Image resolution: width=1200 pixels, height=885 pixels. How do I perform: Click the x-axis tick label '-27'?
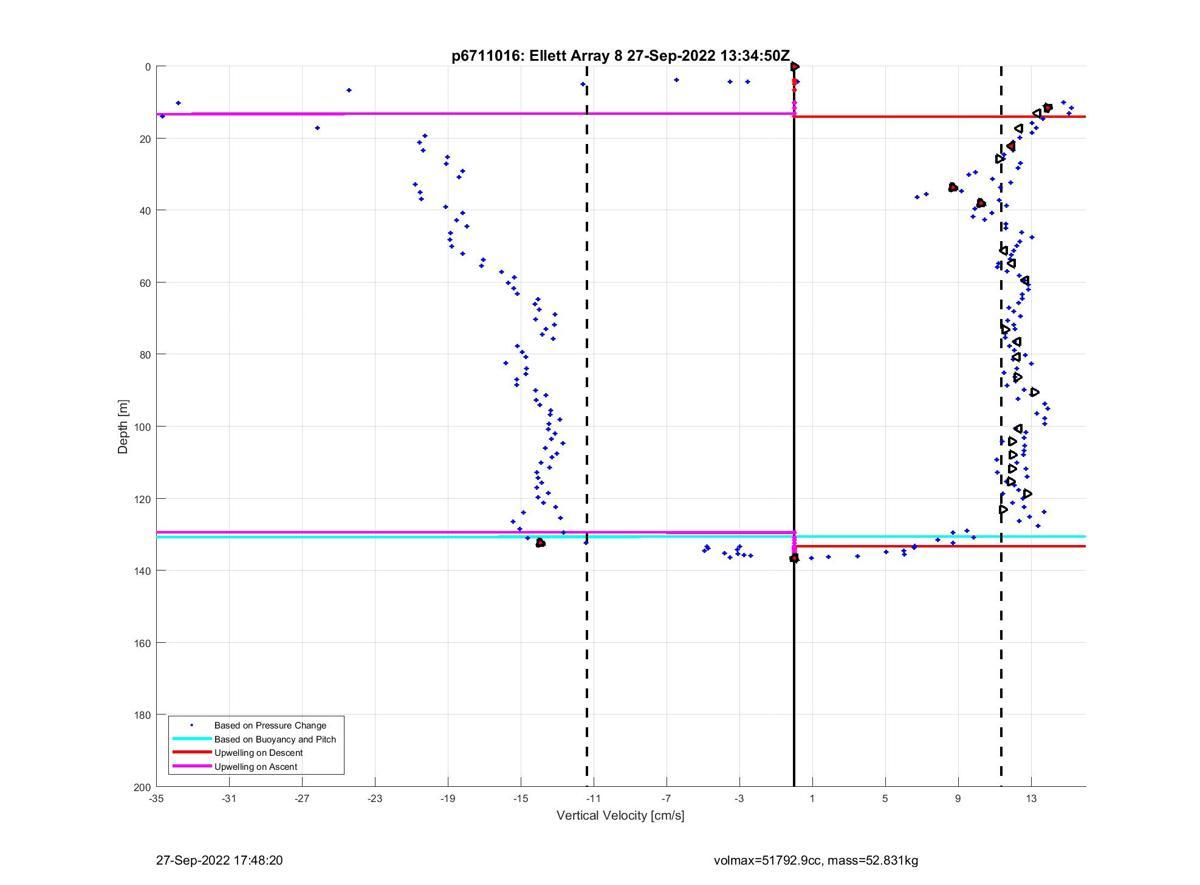click(x=302, y=799)
